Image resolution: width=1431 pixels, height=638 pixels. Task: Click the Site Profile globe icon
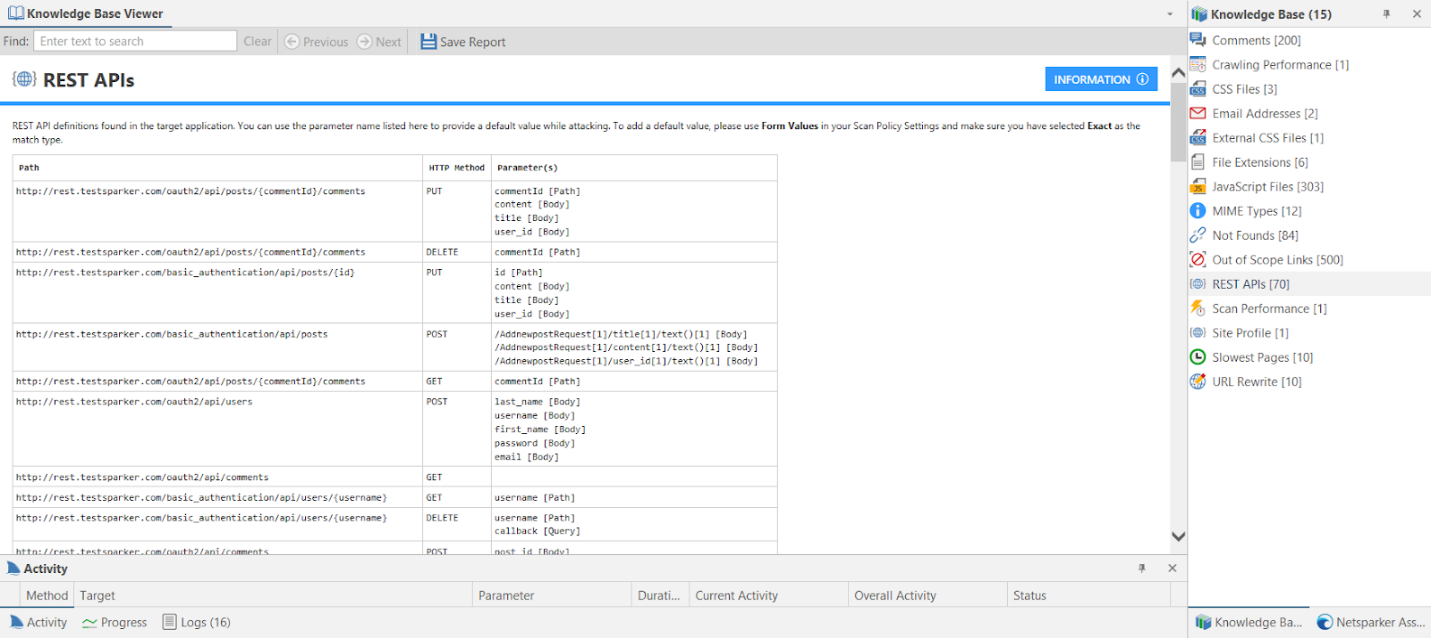click(x=1197, y=333)
